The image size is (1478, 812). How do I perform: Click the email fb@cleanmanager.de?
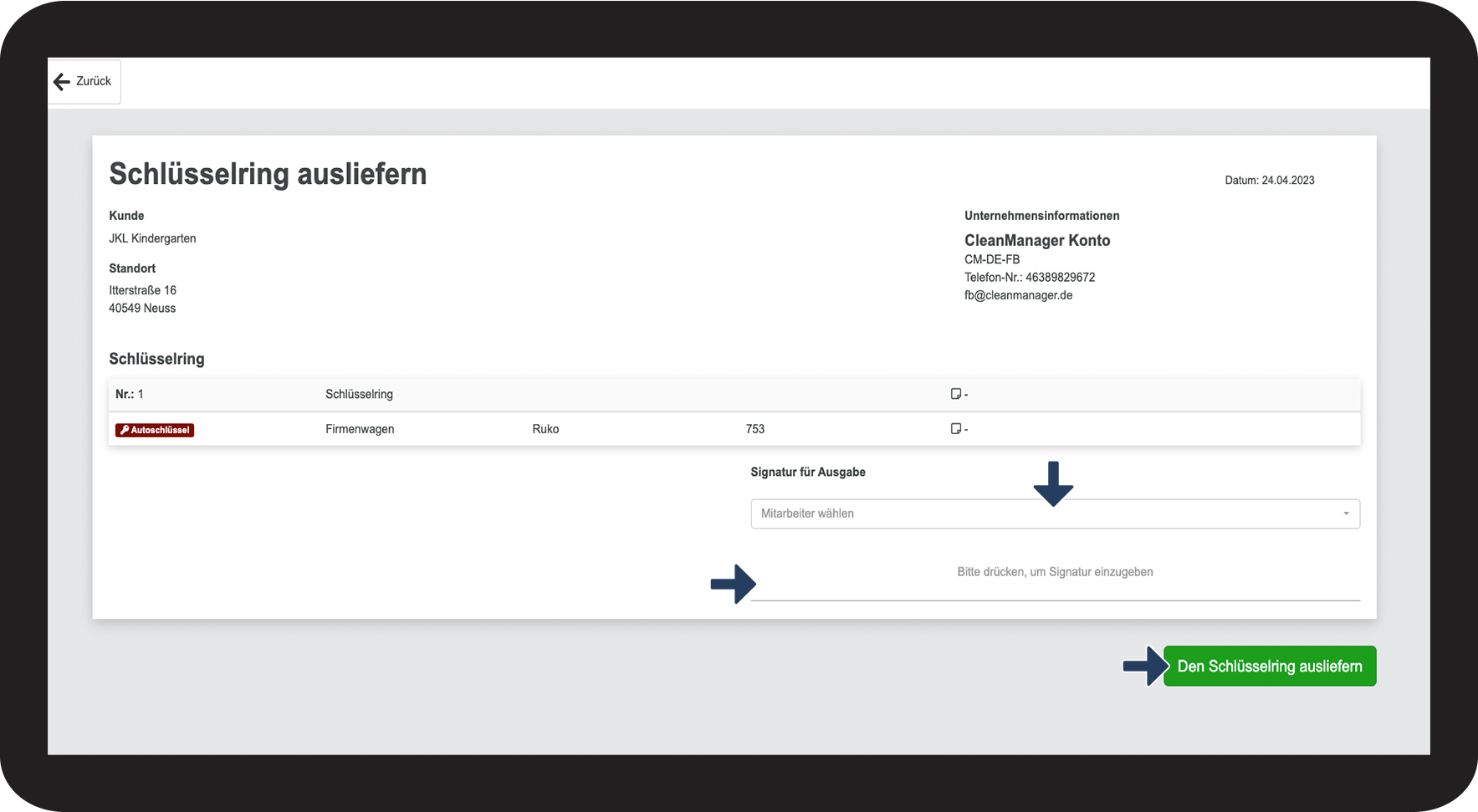pyautogui.click(x=1018, y=295)
